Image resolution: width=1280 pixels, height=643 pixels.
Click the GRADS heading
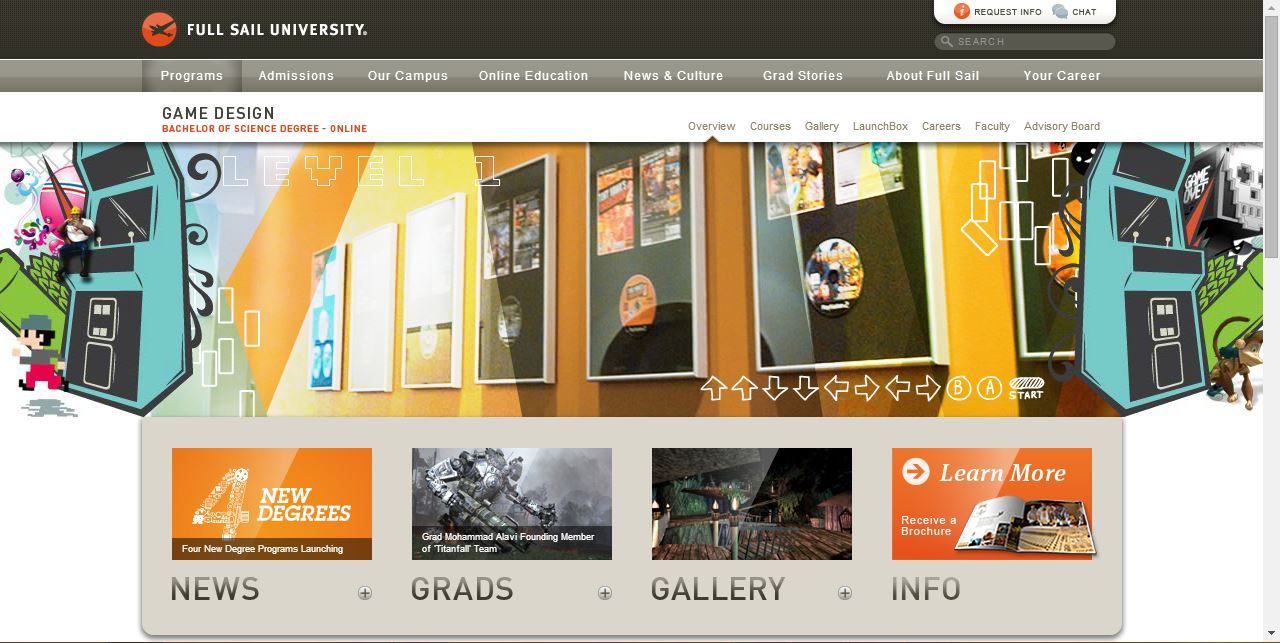coord(462,590)
